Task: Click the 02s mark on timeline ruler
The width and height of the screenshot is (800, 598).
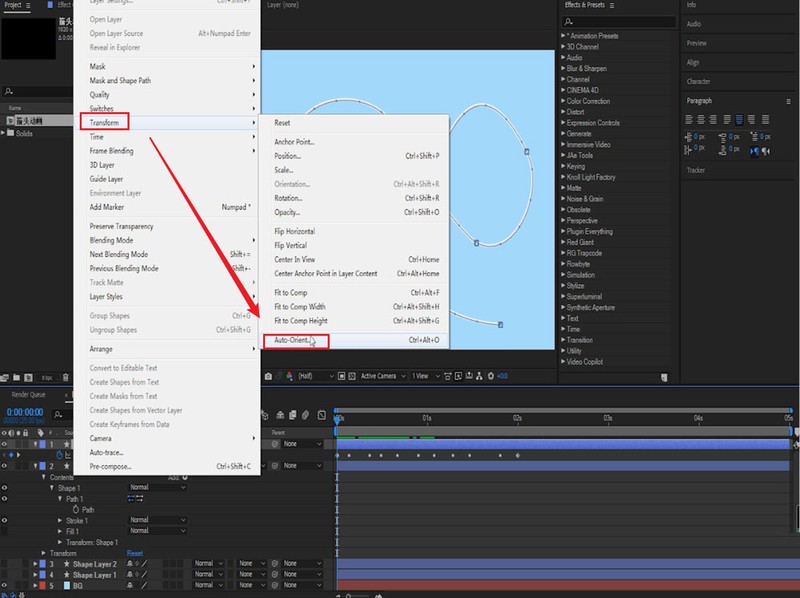Action: coord(517,418)
